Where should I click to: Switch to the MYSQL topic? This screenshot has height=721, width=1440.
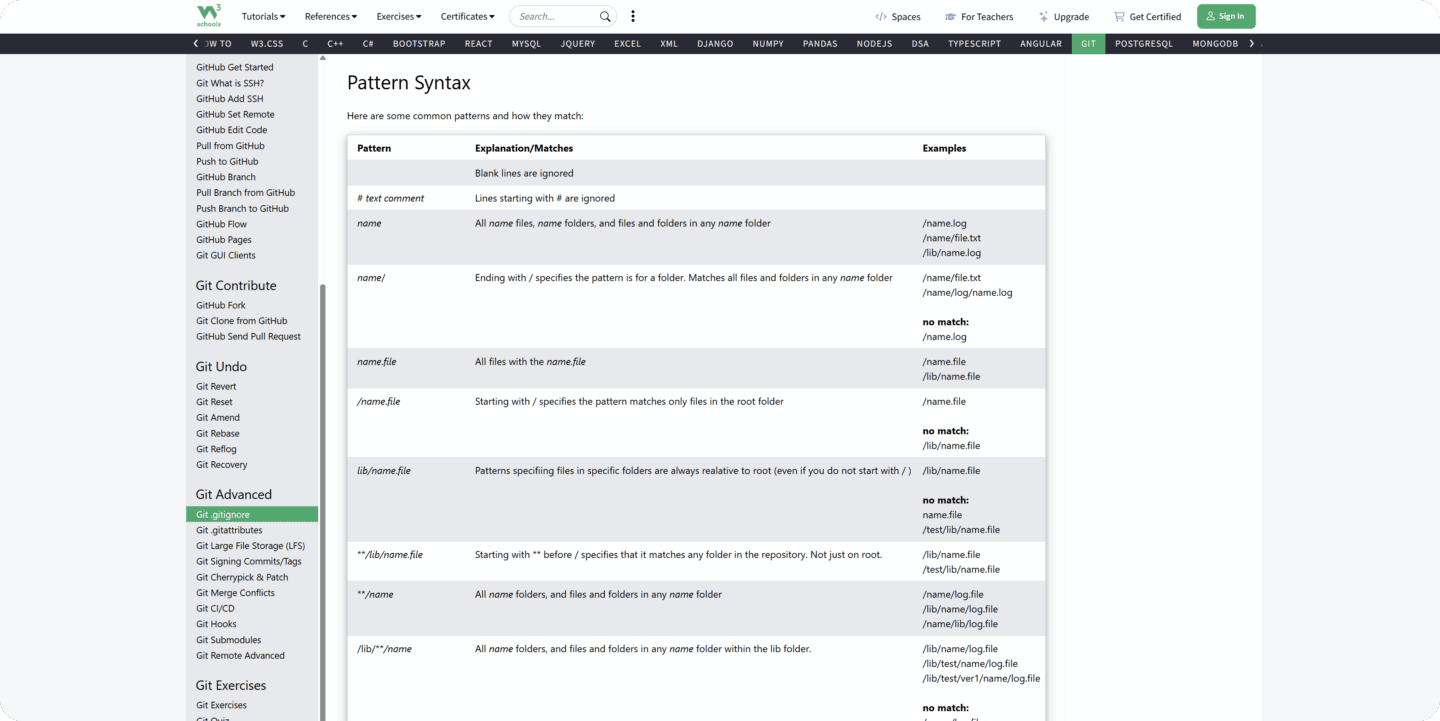click(x=526, y=44)
